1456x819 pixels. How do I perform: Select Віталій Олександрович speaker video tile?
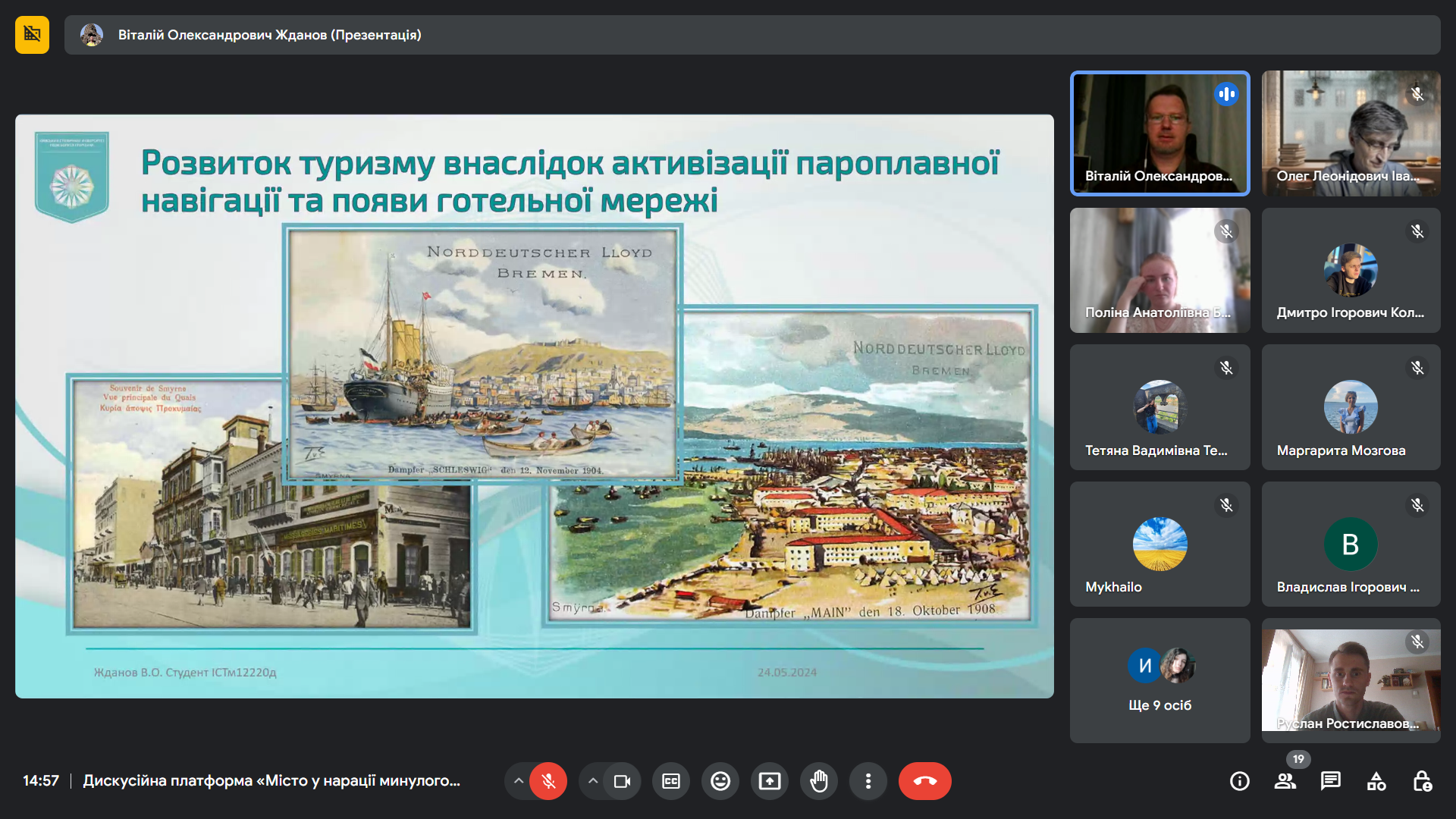click(x=1159, y=133)
